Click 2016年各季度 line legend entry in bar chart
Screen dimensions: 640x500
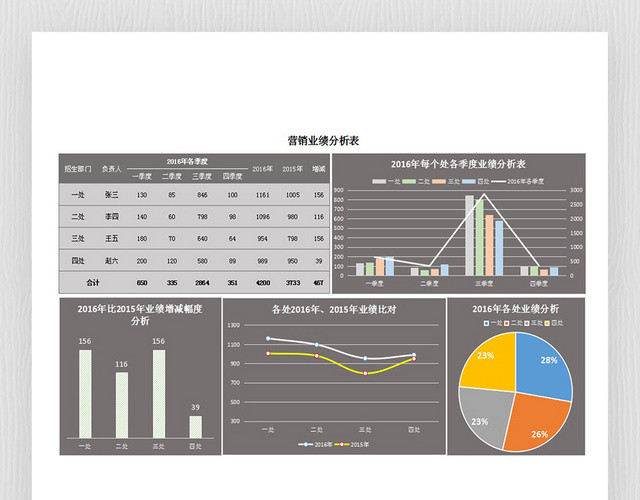(518, 181)
